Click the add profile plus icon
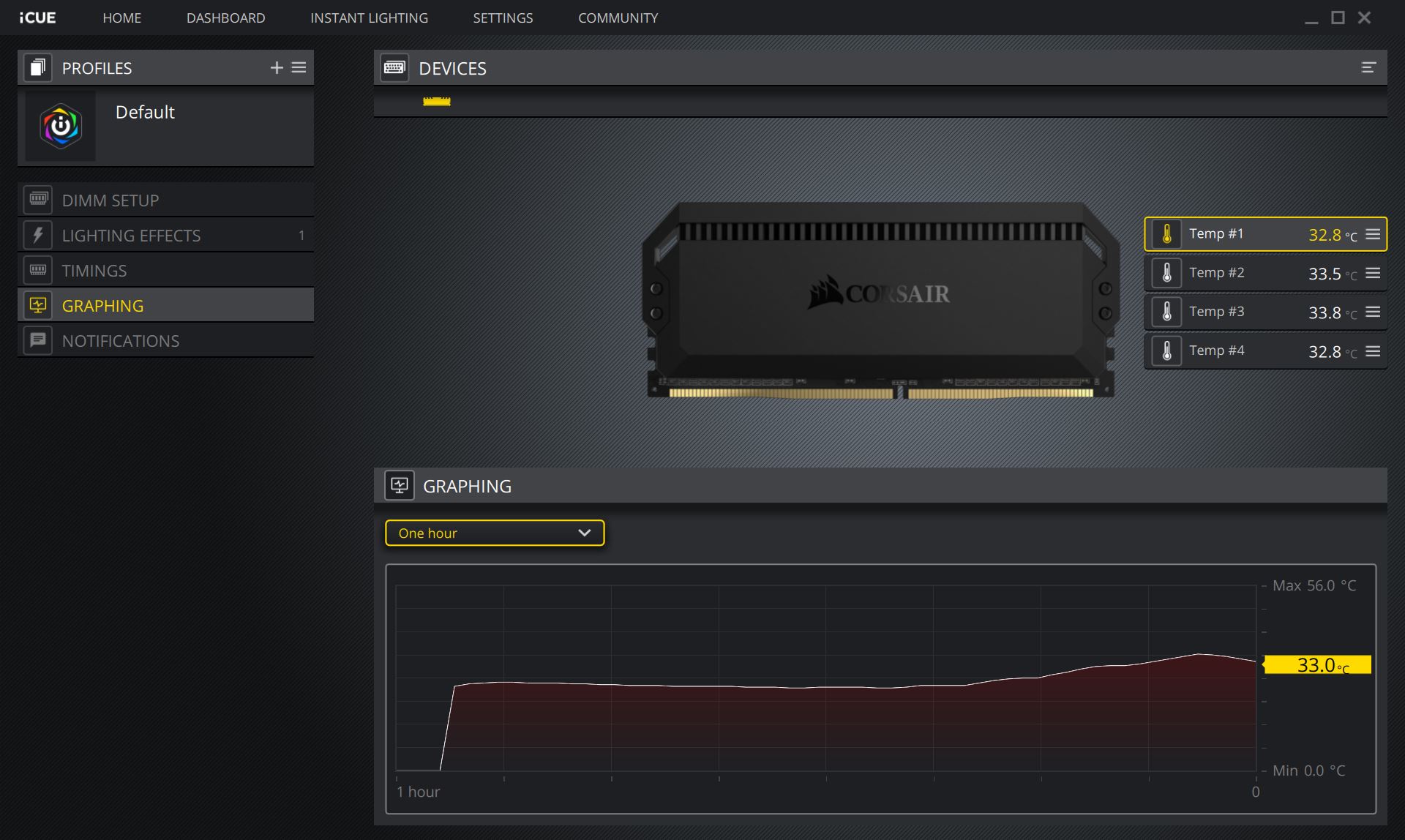The image size is (1405, 840). 277,68
